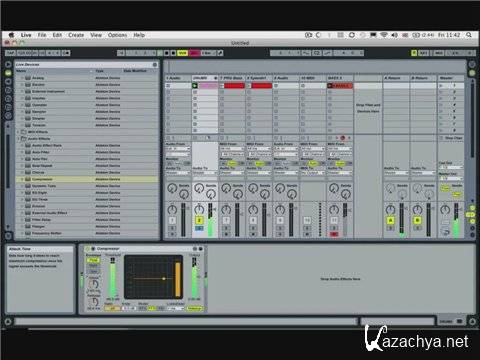480x360 pixels.
Task: Enable Draw Mode pencil icon
Action: (220, 53)
